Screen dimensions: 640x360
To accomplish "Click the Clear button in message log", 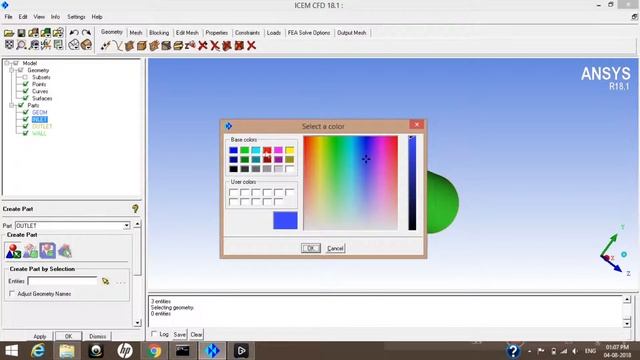I will coord(196,334).
